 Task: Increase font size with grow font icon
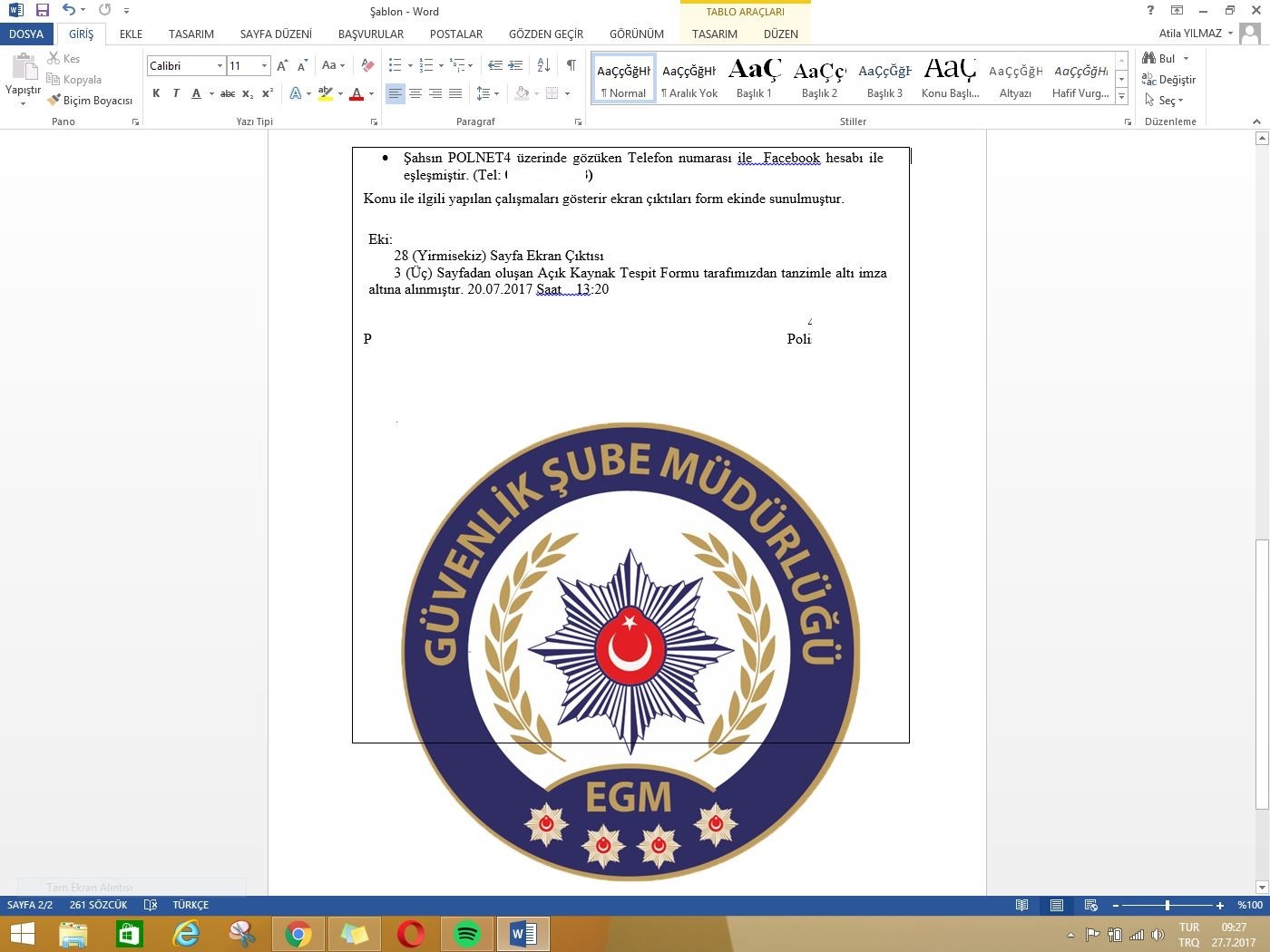(x=283, y=65)
